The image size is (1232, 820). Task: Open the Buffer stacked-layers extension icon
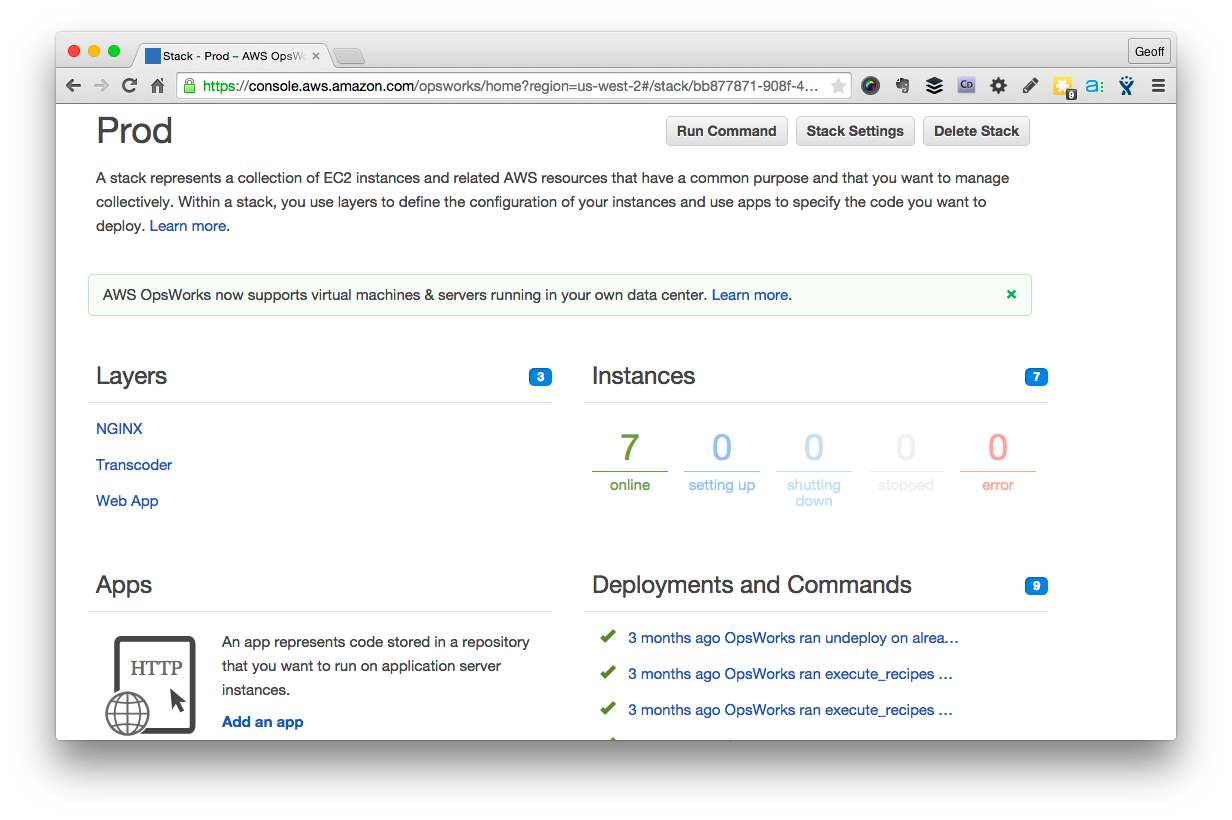[934, 86]
